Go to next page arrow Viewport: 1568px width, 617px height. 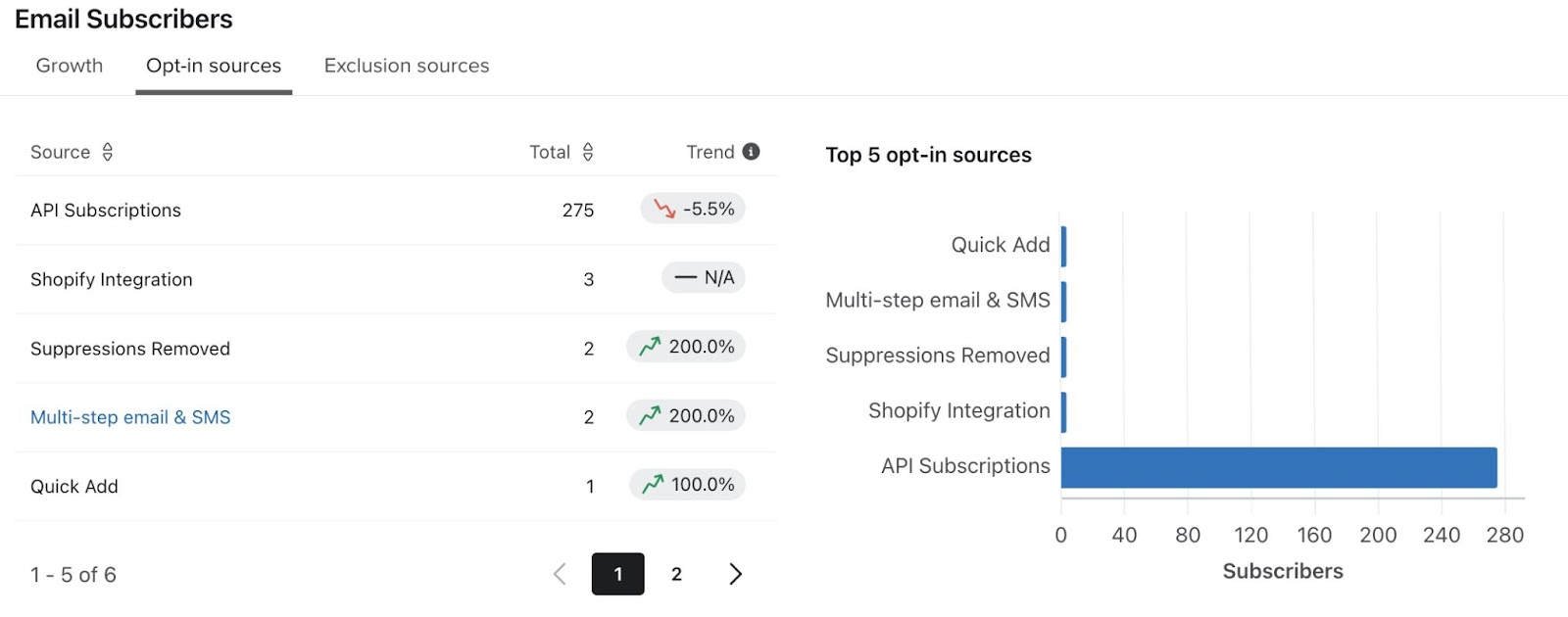click(735, 574)
